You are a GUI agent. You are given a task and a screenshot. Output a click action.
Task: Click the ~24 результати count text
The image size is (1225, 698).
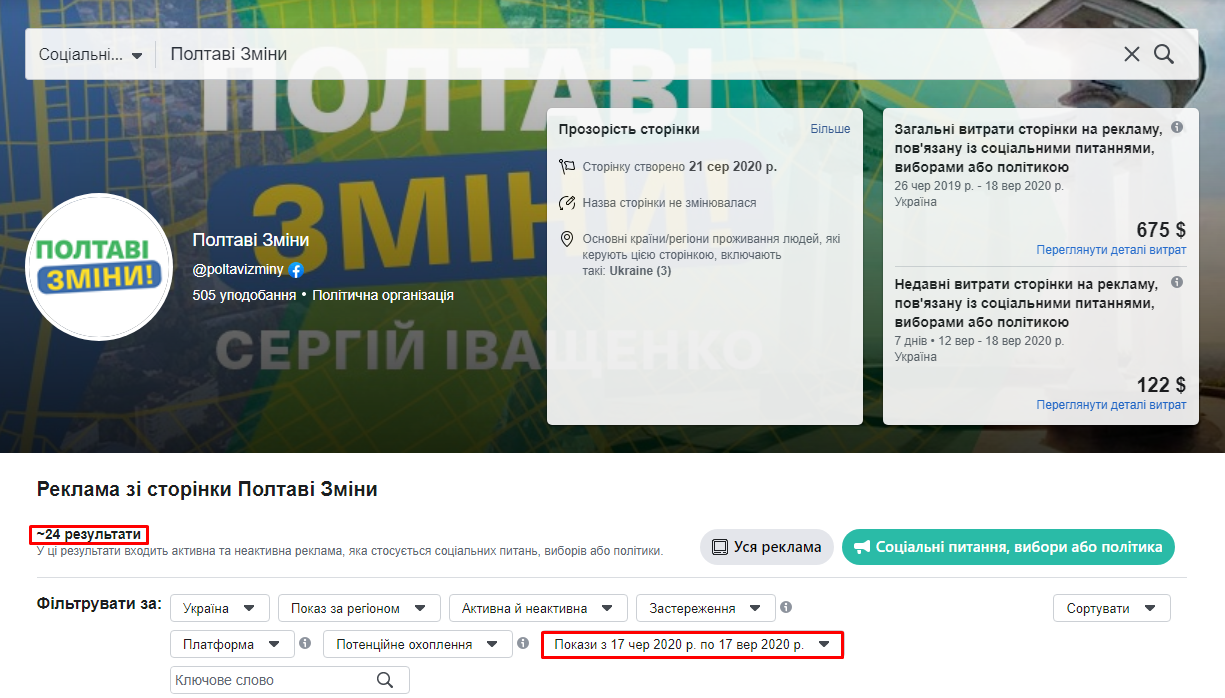88,534
